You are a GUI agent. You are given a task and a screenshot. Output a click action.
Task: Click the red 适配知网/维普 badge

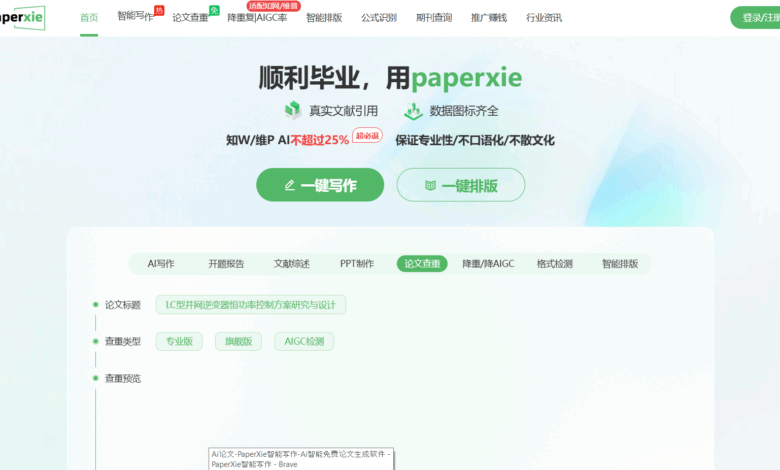pos(273,6)
